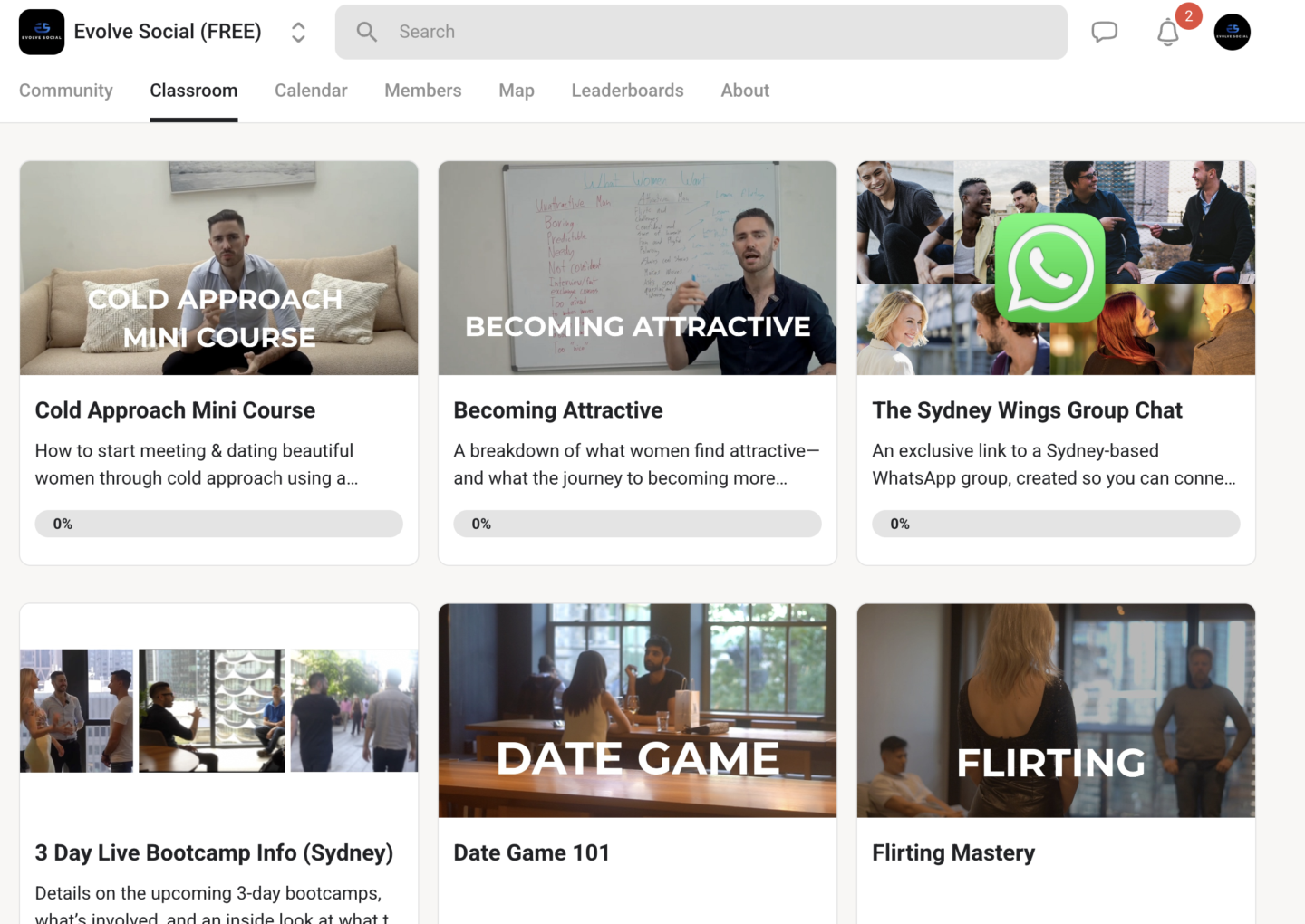Click the Flirting Mastery course title
1305x924 pixels.
click(953, 853)
